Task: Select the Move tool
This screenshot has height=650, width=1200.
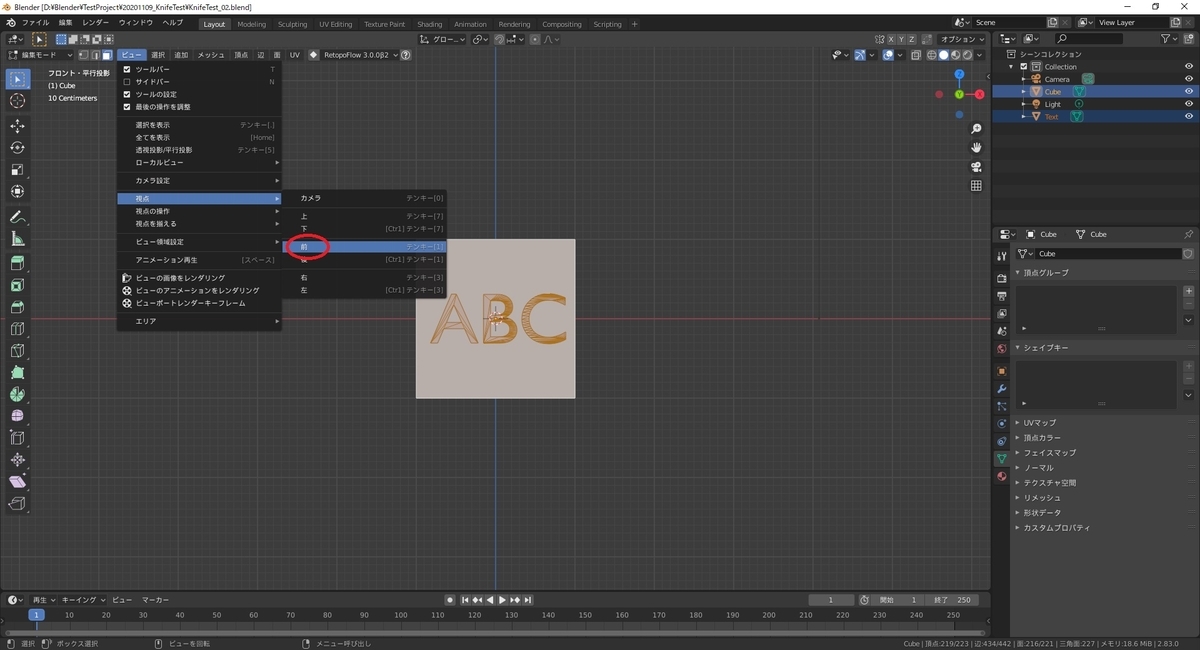Action: [x=17, y=126]
